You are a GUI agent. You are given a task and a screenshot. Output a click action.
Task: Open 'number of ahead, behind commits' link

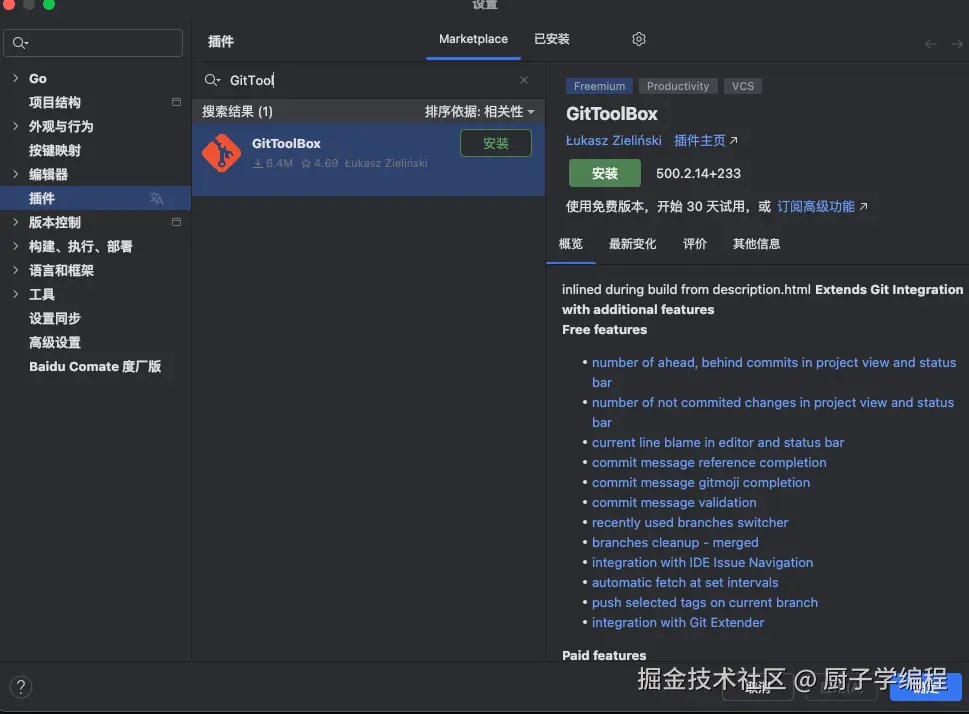[x=774, y=372]
